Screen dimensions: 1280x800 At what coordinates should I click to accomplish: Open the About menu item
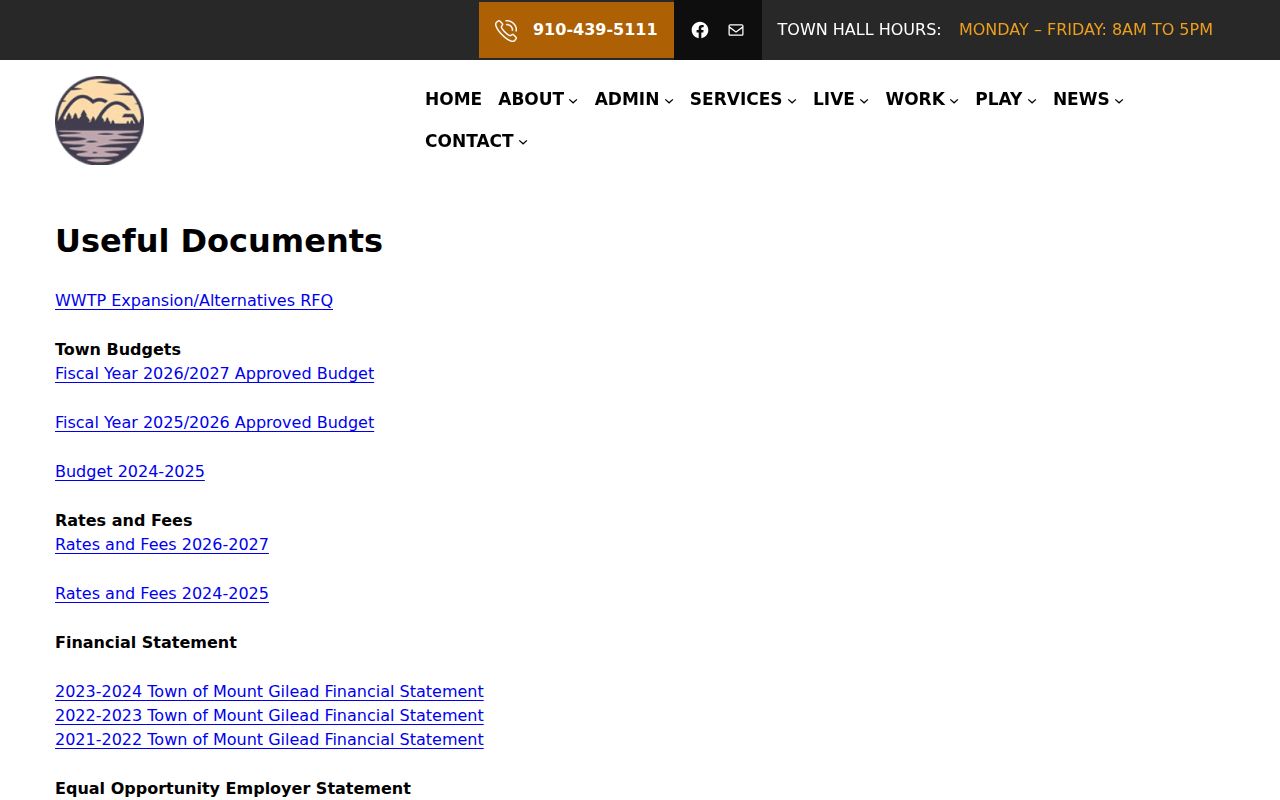point(531,99)
